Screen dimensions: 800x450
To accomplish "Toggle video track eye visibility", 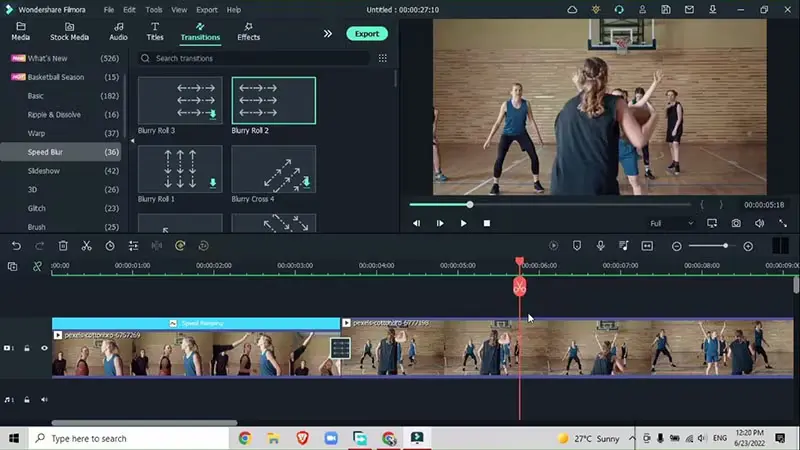I will [x=44, y=348].
